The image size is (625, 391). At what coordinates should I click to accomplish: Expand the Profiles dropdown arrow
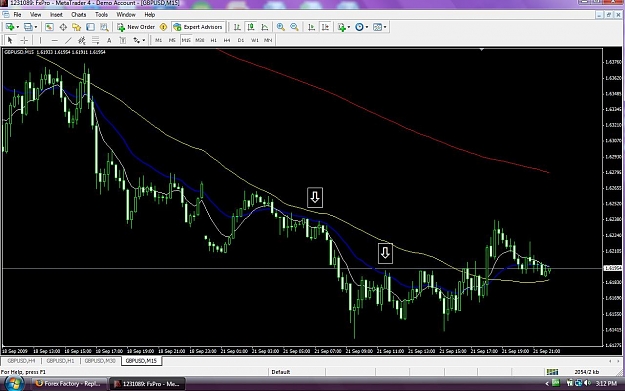coord(36,27)
